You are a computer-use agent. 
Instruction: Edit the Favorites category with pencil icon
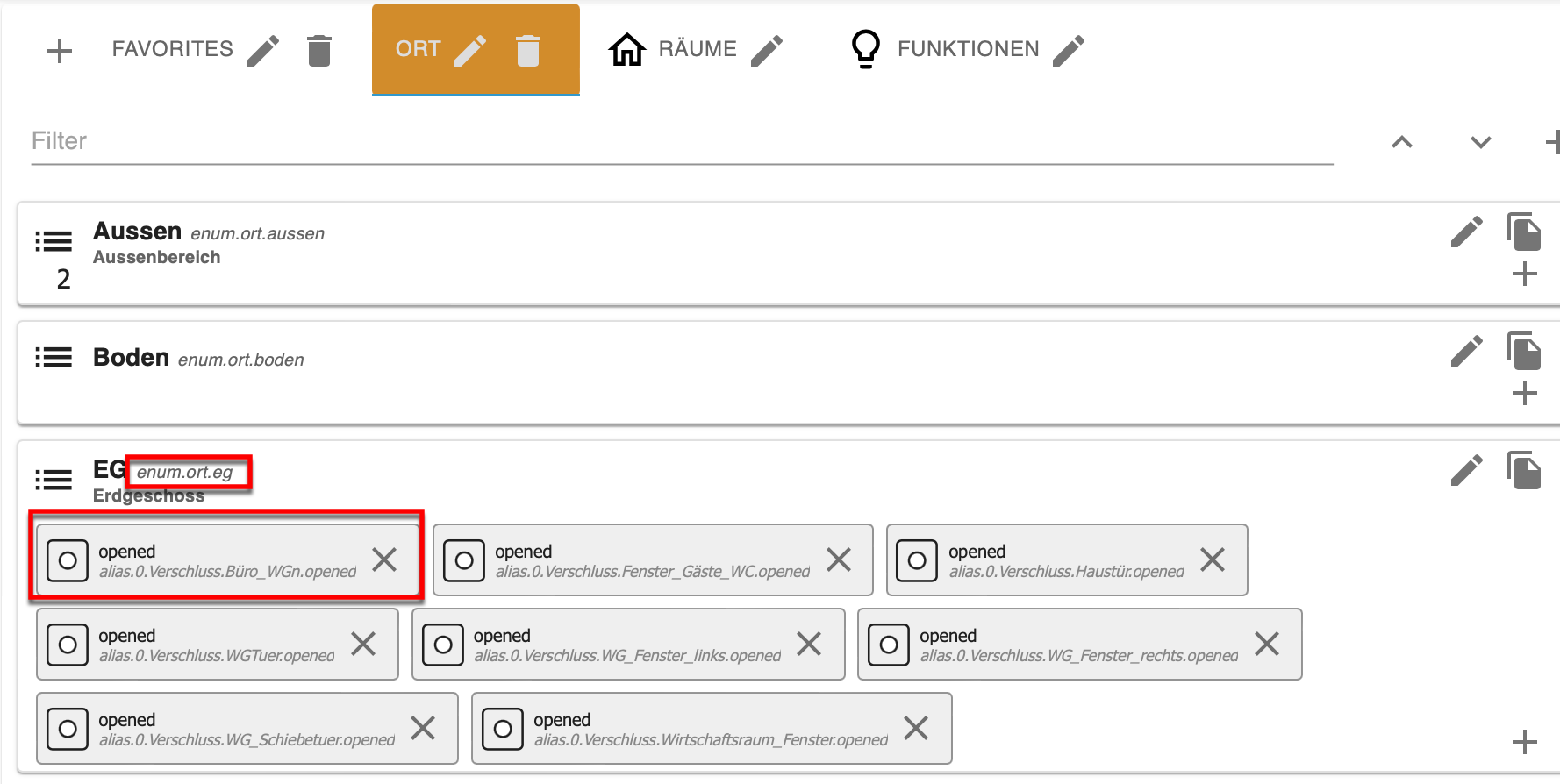point(263,50)
